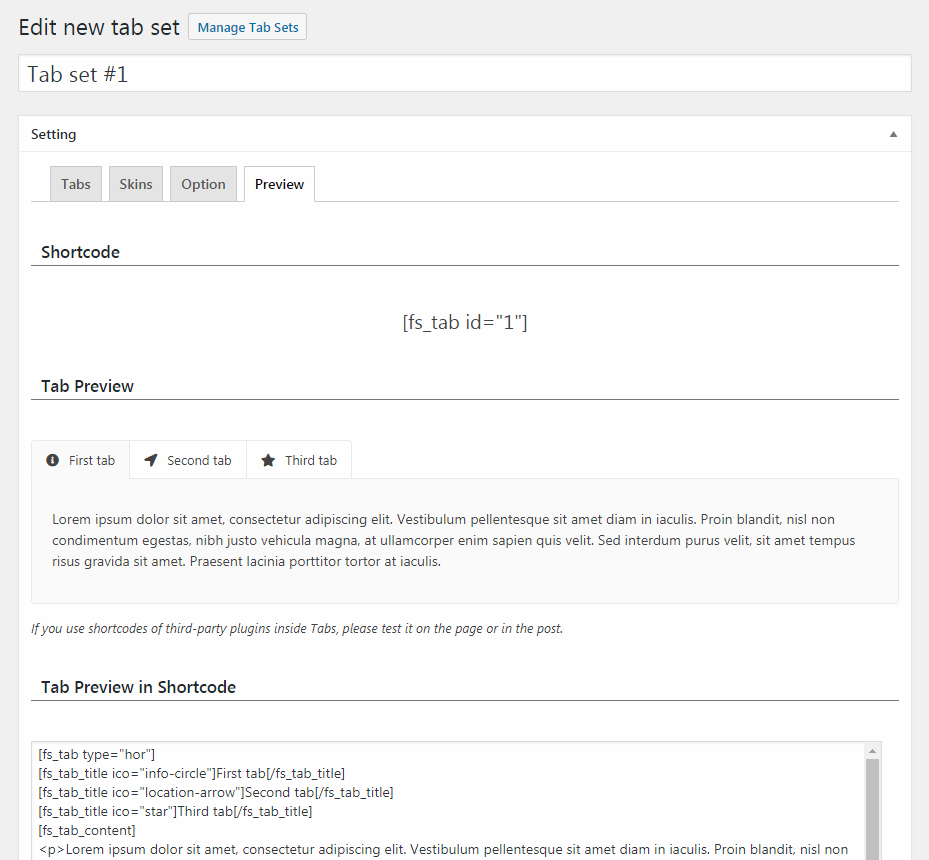
Task: Click the textarea vertical scrollbar thumb
Action: tap(872, 810)
